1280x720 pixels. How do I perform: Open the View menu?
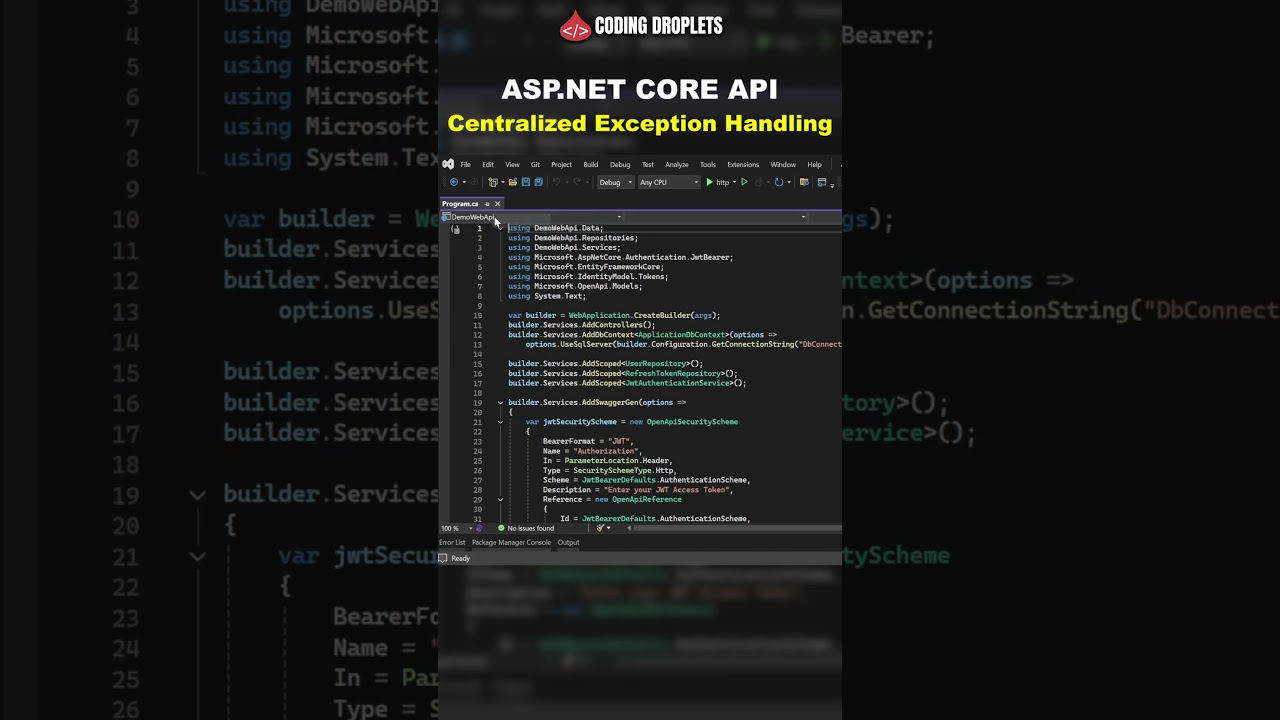coord(512,165)
